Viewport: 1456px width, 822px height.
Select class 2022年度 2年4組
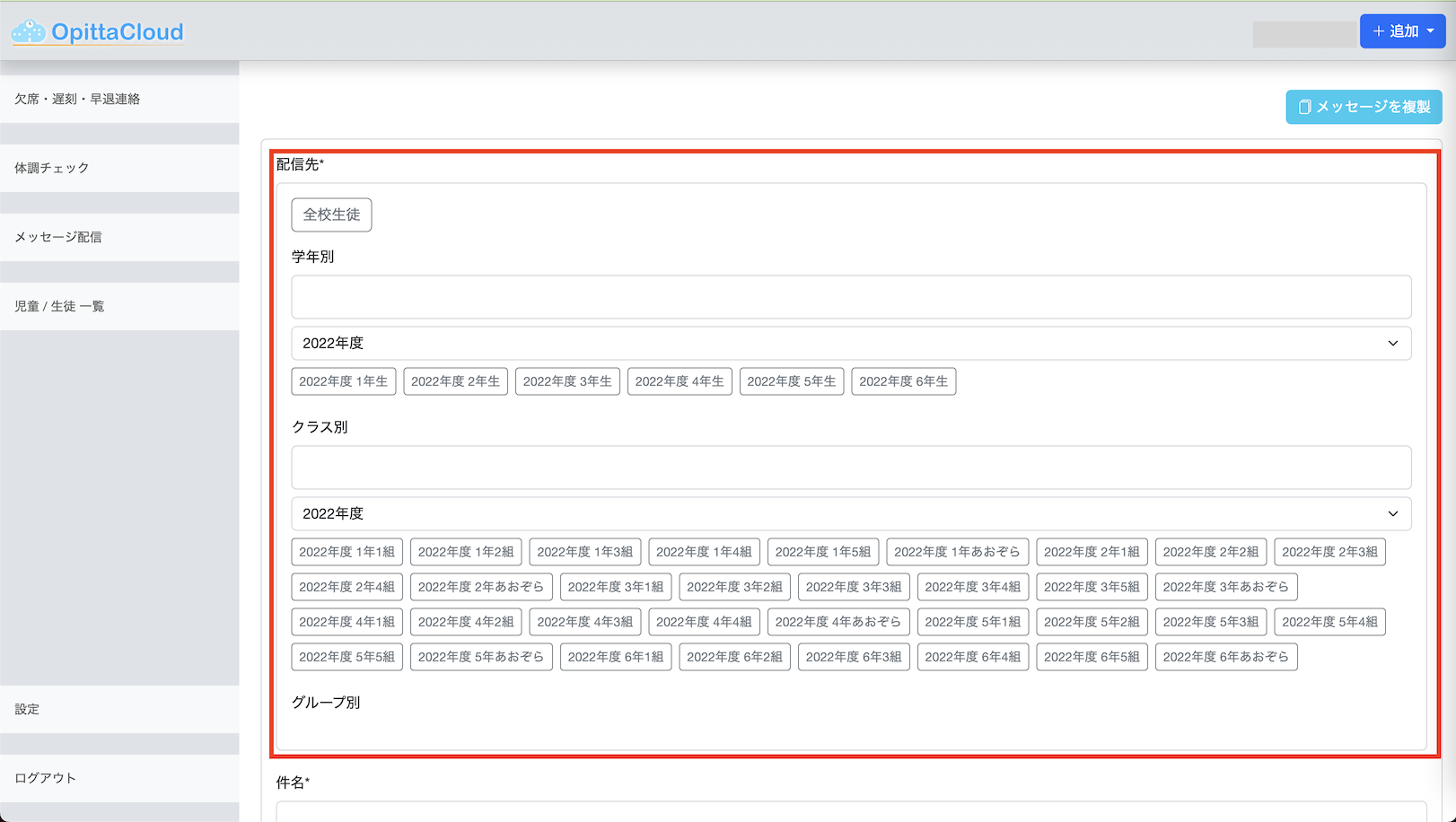[x=347, y=587]
